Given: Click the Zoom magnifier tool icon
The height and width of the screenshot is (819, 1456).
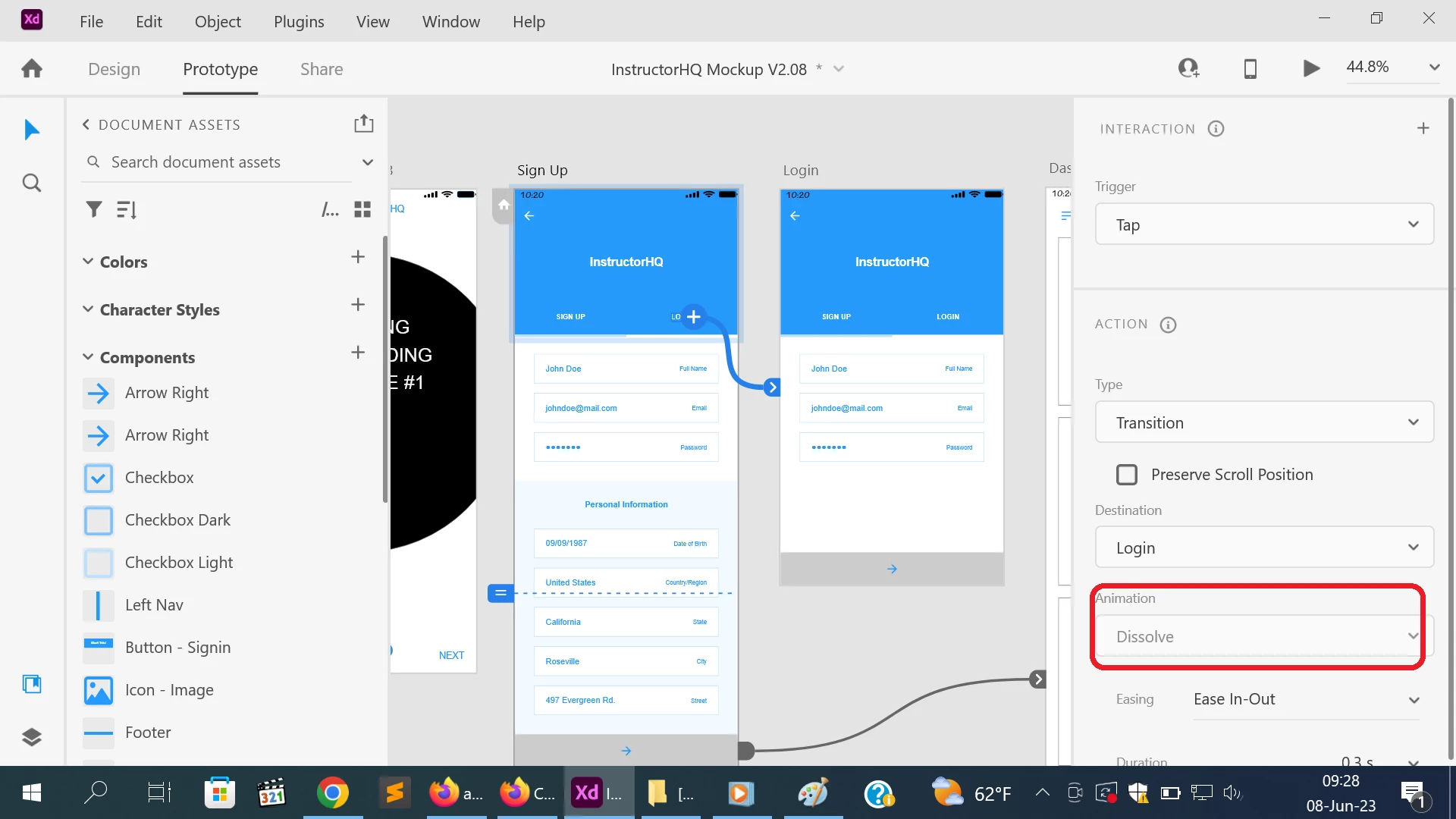Looking at the screenshot, I should (x=31, y=183).
